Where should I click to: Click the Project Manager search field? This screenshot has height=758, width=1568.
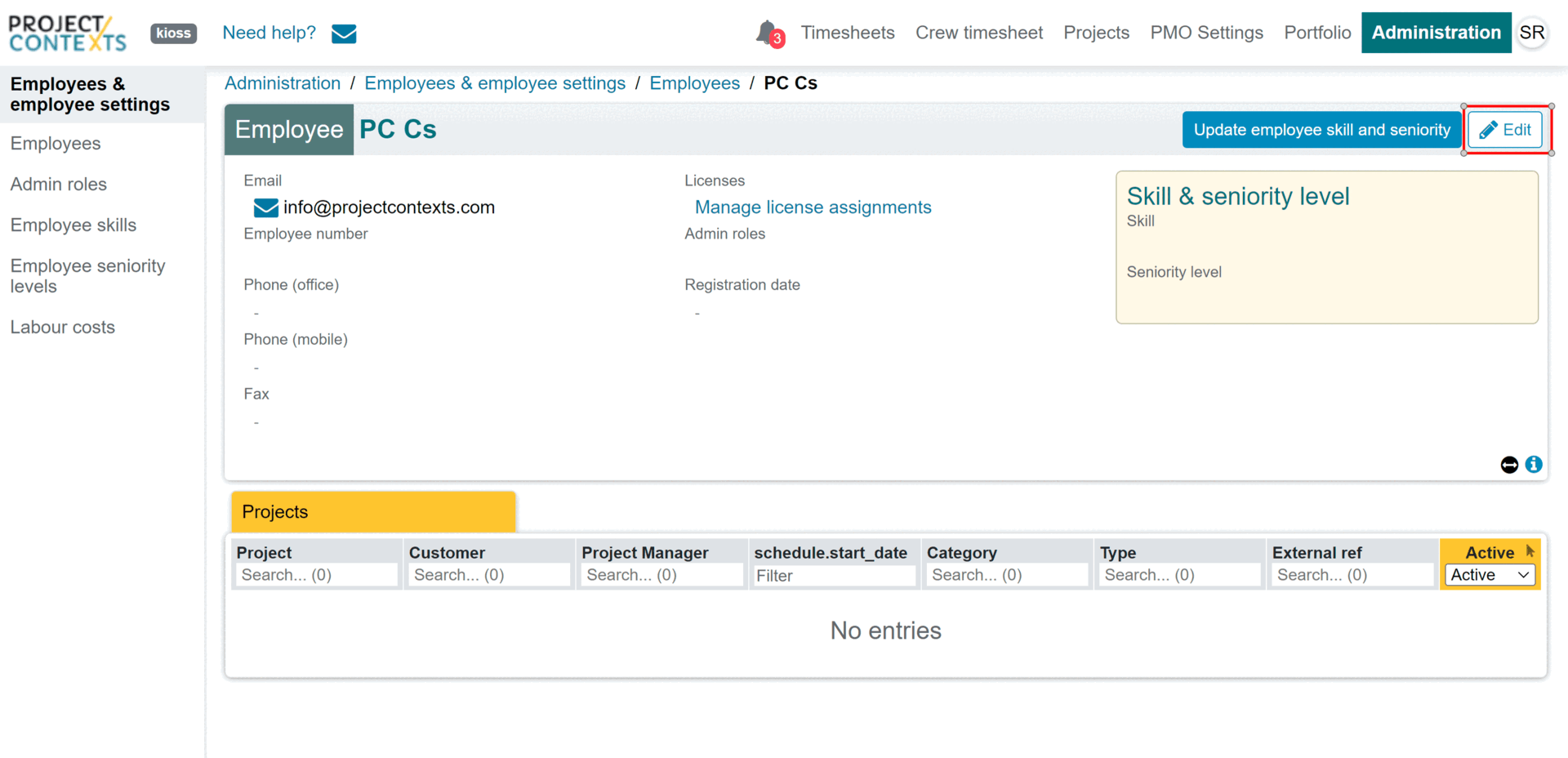click(x=661, y=575)
